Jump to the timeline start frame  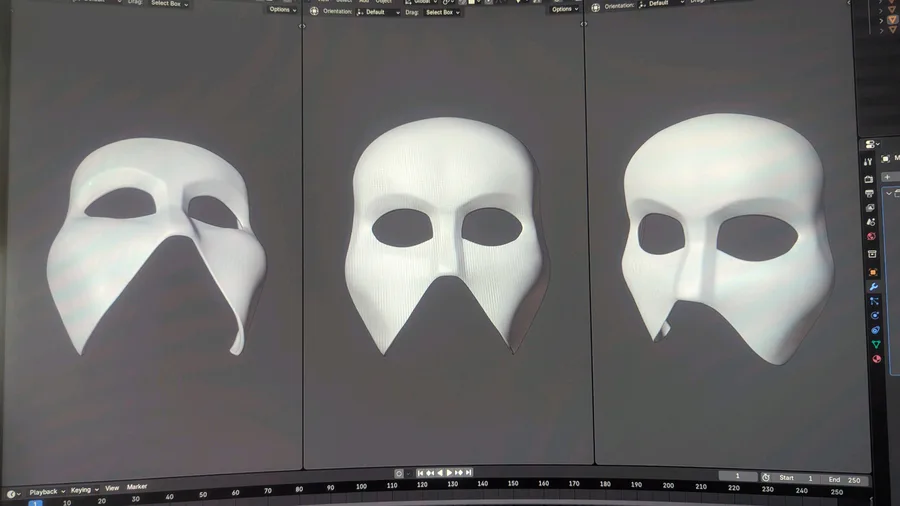(x=420, y=473)
